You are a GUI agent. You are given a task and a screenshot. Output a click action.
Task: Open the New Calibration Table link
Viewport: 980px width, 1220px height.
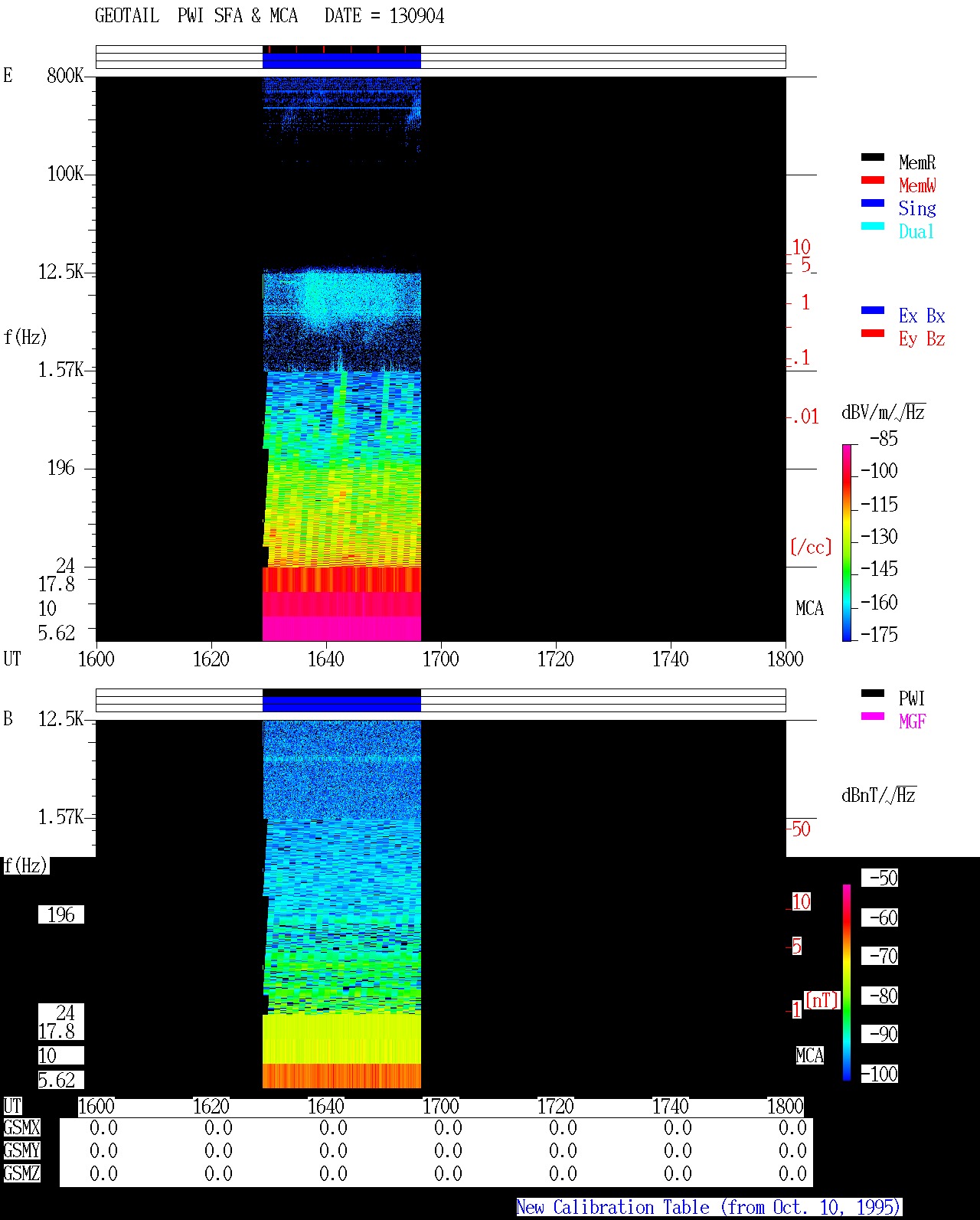[x=708, y=1208]
